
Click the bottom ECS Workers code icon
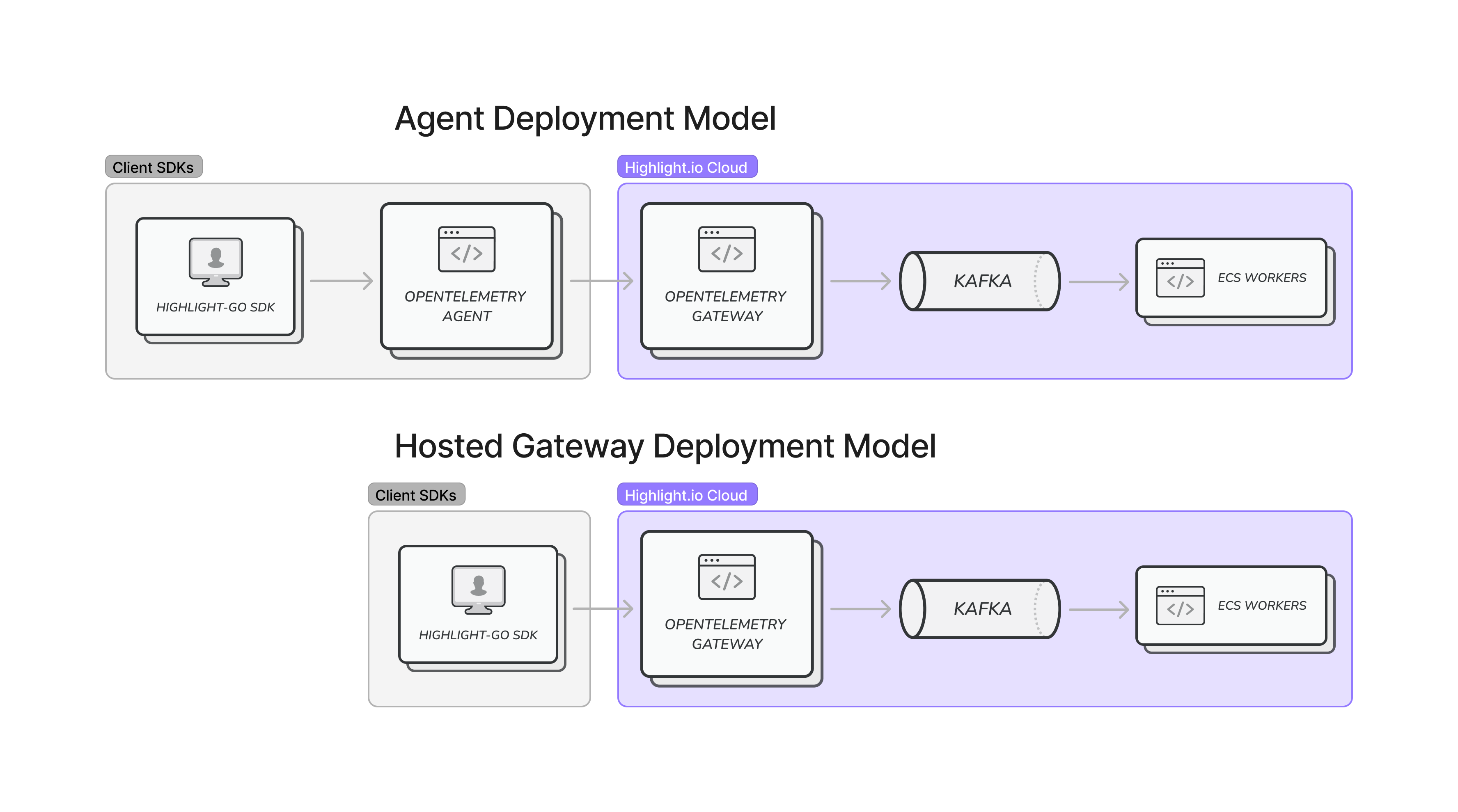click(x=1180, y=606)
